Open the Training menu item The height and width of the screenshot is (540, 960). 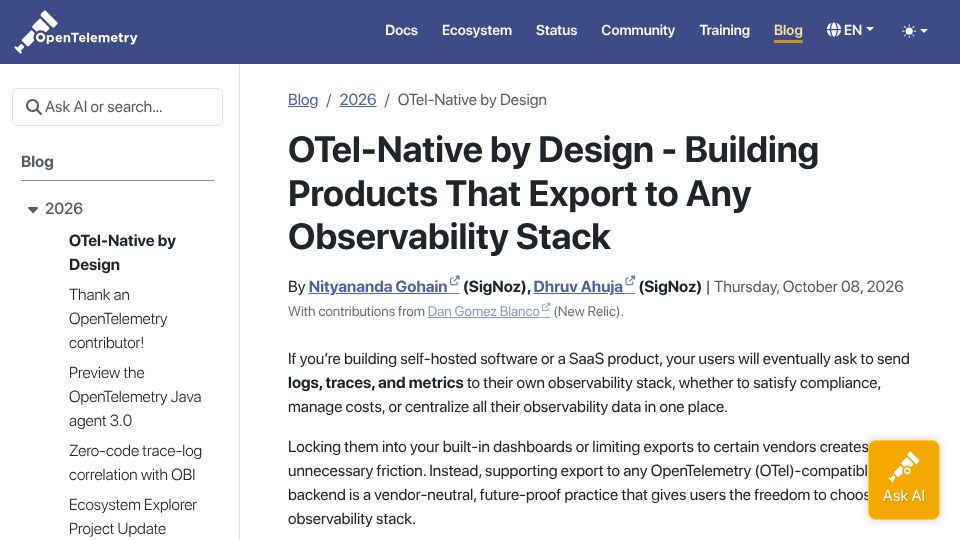[724, 30]
